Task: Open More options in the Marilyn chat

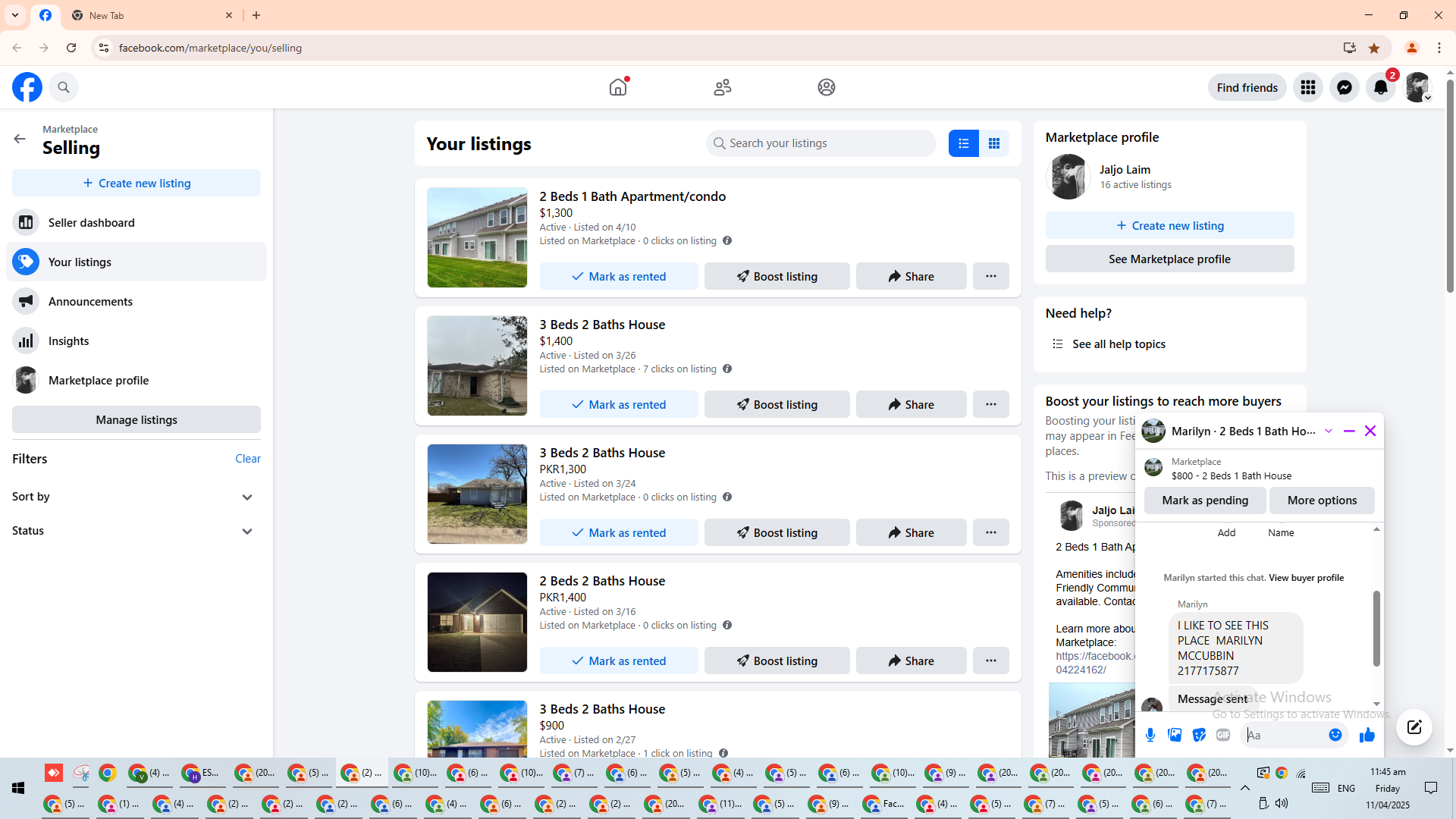Action: point(1322,500)
